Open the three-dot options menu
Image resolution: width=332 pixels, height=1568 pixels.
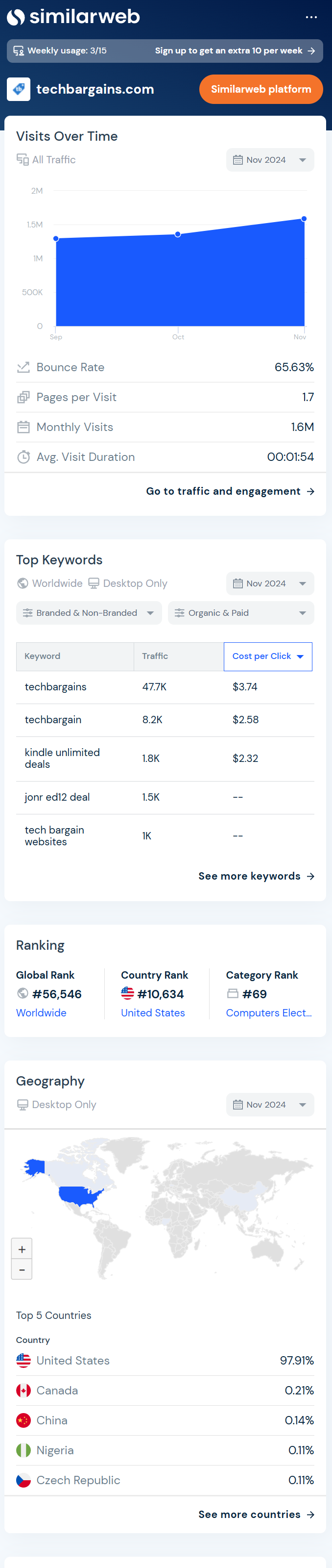coord(311,17)
